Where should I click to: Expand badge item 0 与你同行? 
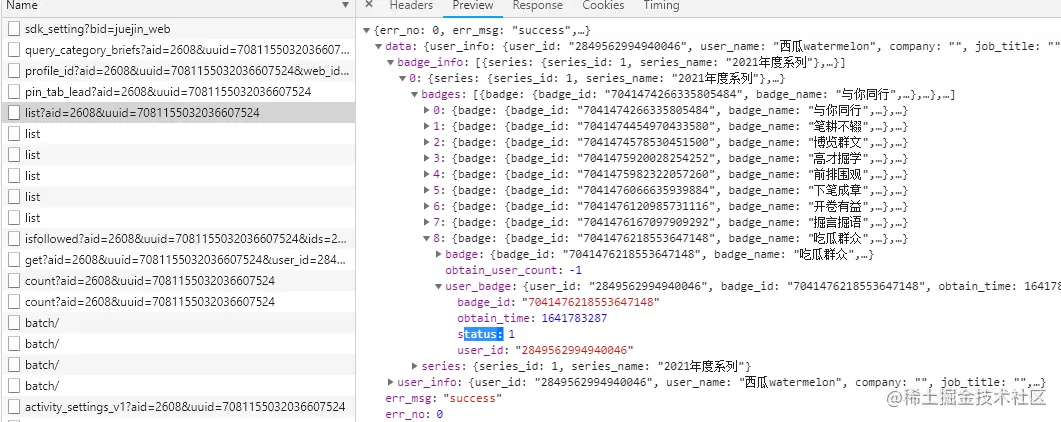tap(426, 110)
